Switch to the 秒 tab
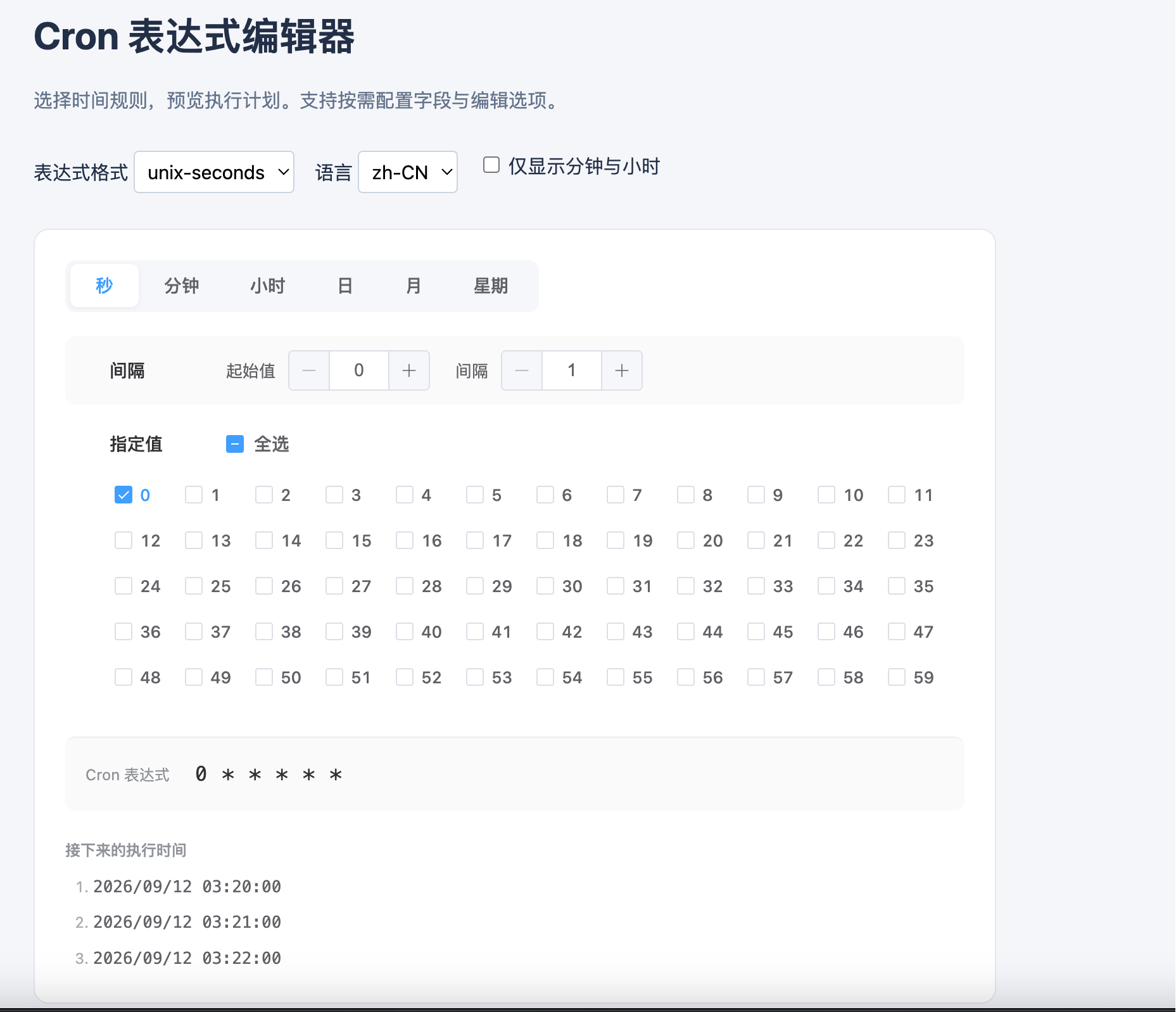This screenshot has height=1012, width=1176. 104,286
